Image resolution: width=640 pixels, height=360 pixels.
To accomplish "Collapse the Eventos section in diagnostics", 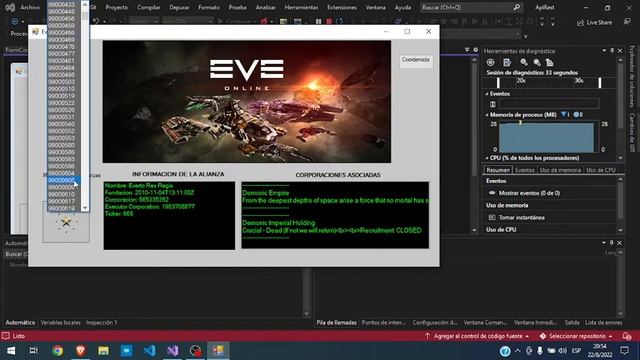I will [x=487, y=94].
